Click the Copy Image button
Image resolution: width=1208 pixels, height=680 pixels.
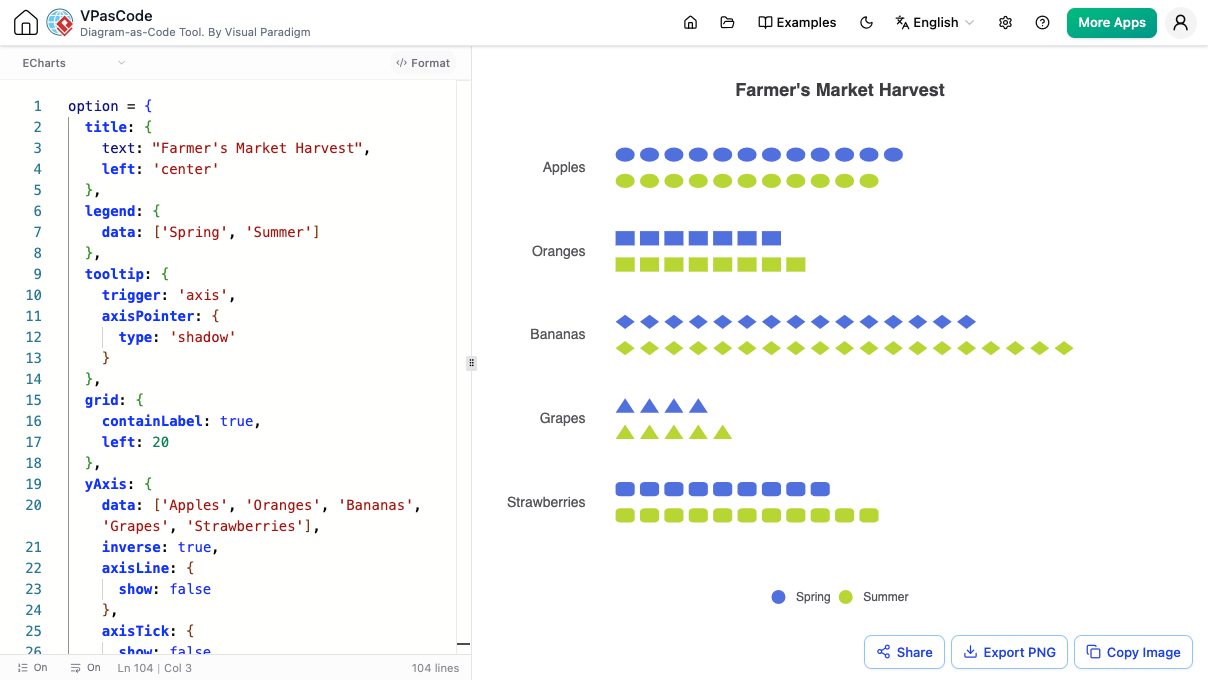click(x=1133, y=652)
